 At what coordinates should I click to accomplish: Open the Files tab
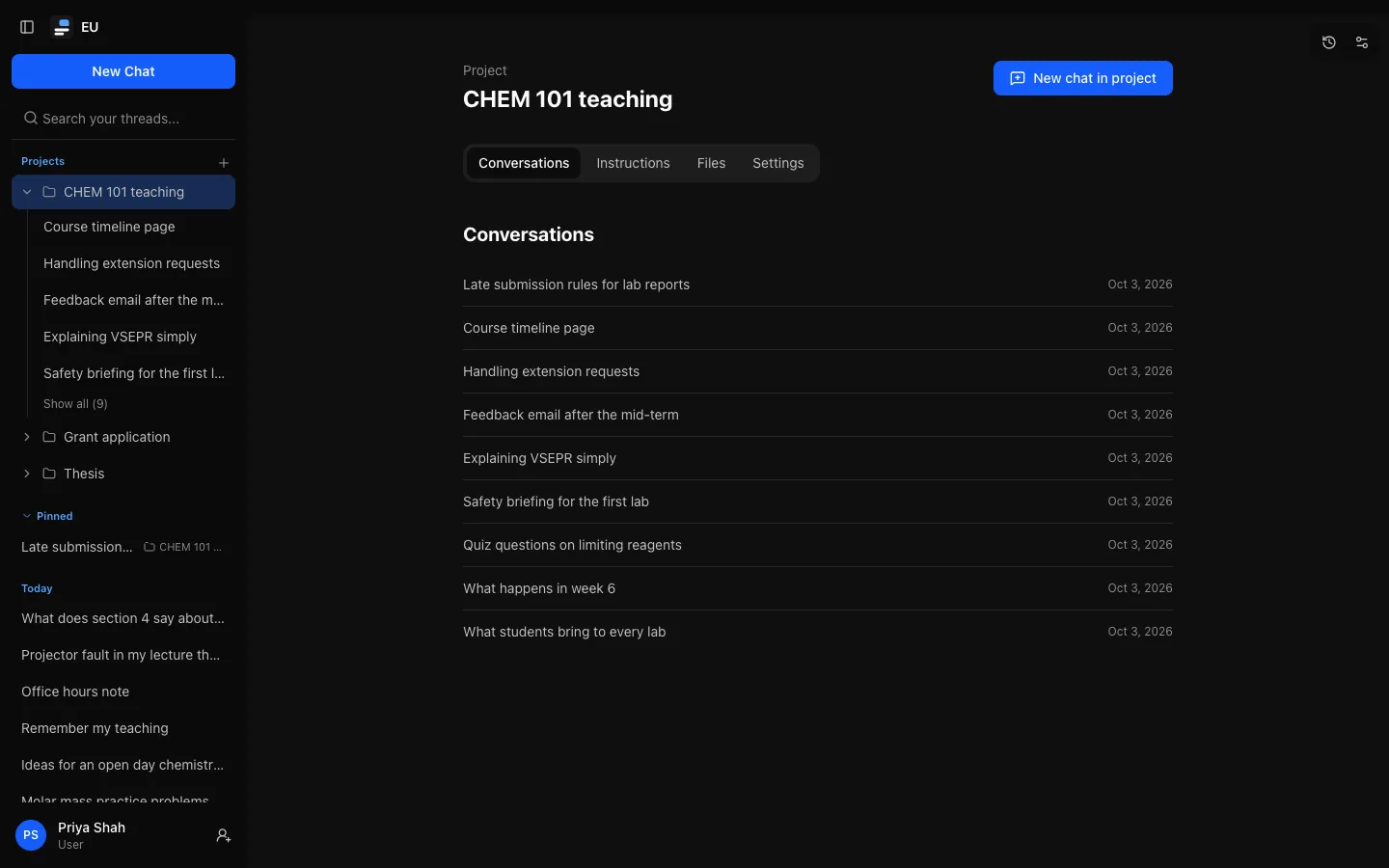point(711,163)
